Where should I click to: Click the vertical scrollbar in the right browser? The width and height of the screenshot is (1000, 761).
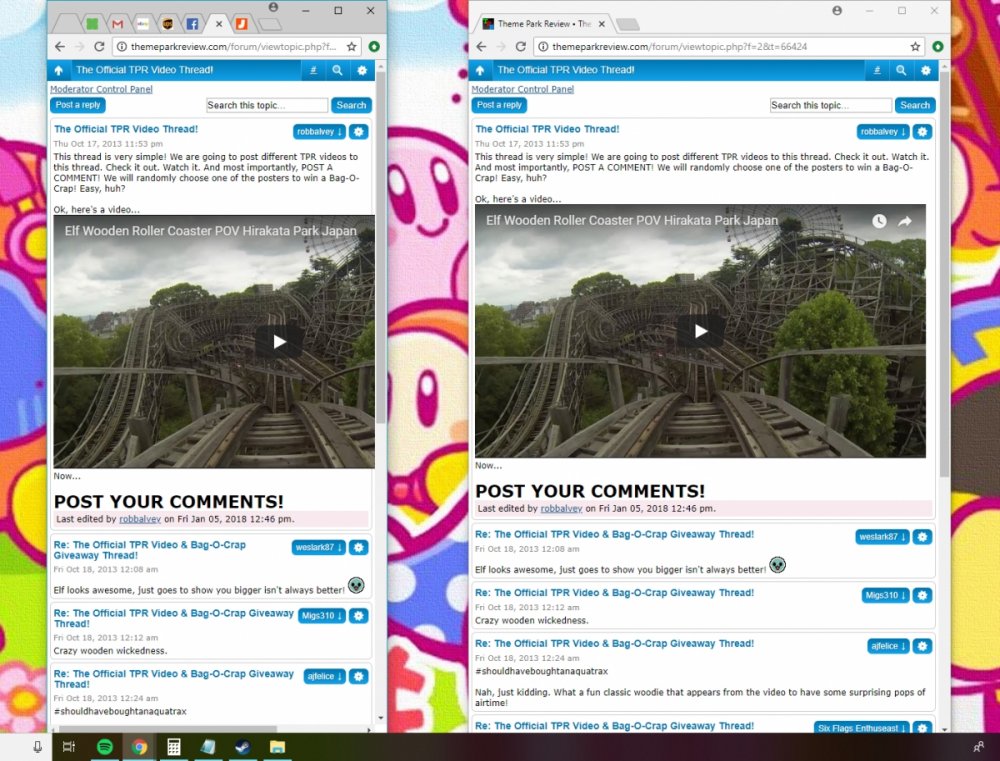click(943, 300)
